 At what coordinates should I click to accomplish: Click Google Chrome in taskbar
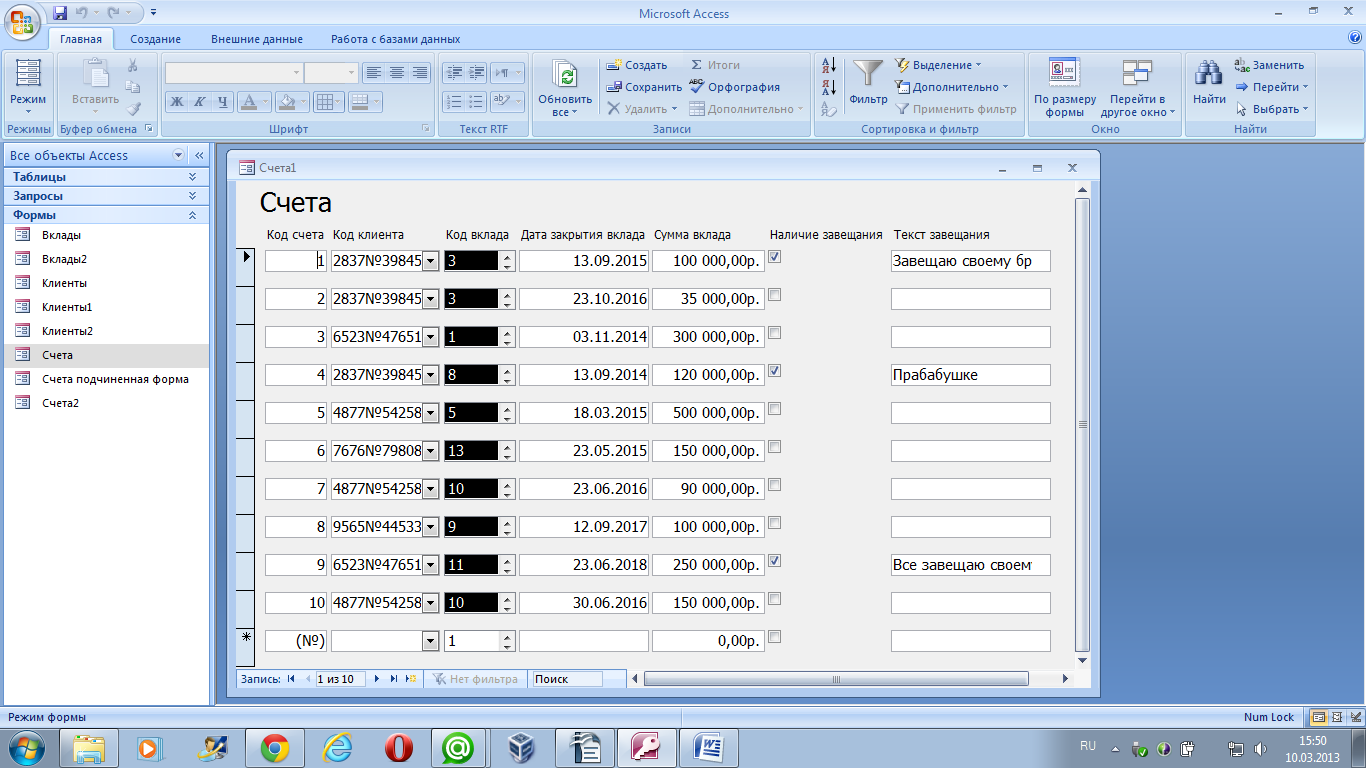[x=275, y=748]
